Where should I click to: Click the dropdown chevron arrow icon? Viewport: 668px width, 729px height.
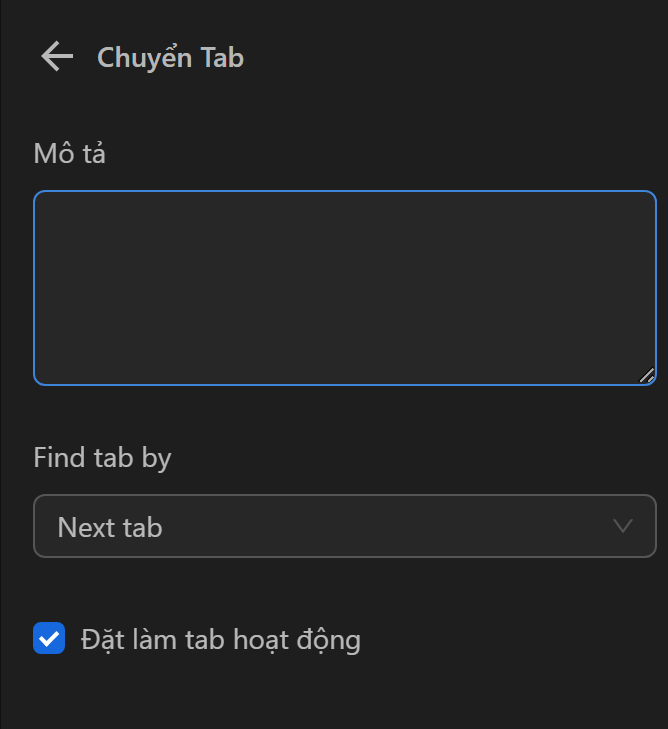pos(623,526)
